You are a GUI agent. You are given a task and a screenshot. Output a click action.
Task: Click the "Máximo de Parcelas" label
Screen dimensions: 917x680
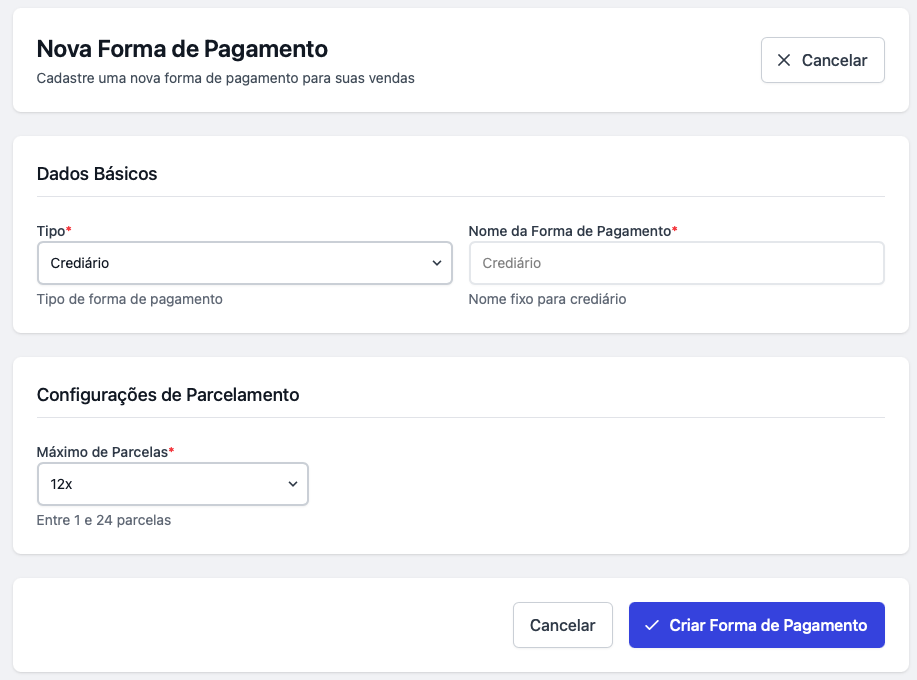click(x=102, y=452)
